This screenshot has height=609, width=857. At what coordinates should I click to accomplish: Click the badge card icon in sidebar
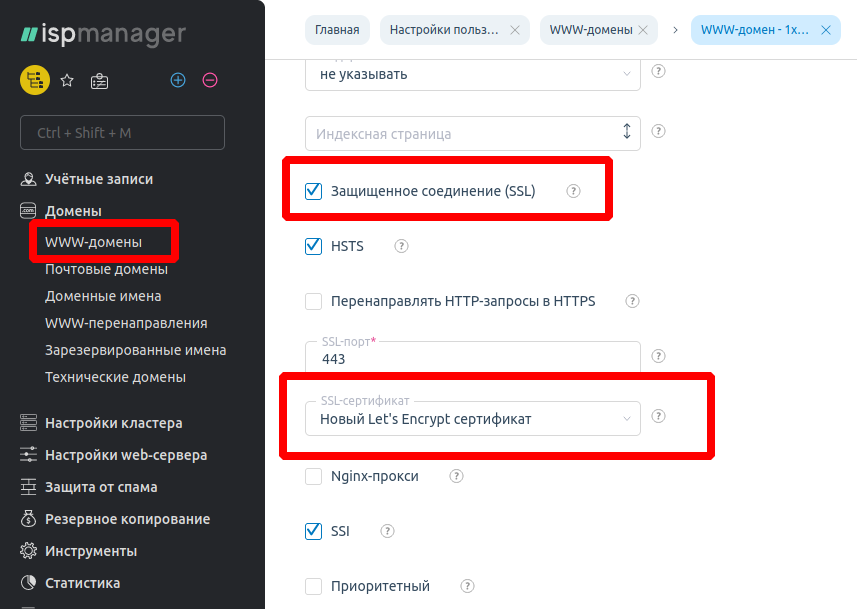point(99,81)
